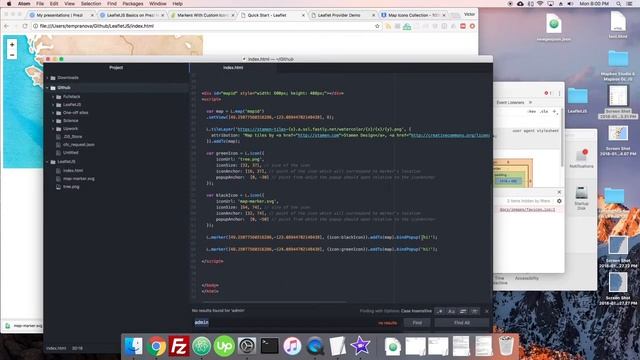Switch to 'Map Icons Collection' Chrome tab
Screen dimensions: 640x360
pos(413,15)
